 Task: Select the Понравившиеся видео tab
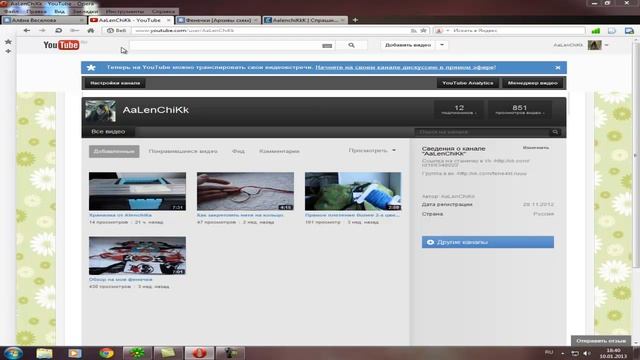[x=183, y=151]
